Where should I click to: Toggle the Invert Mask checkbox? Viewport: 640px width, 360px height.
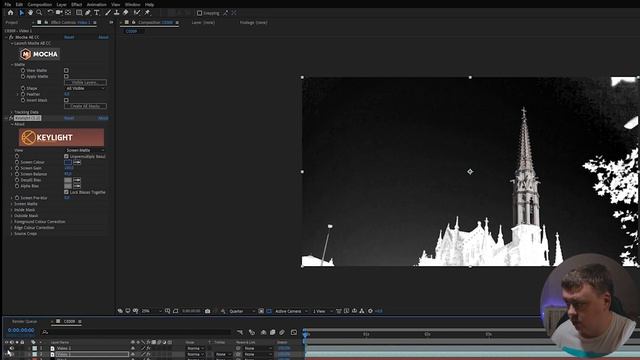[x=66, y=100]
